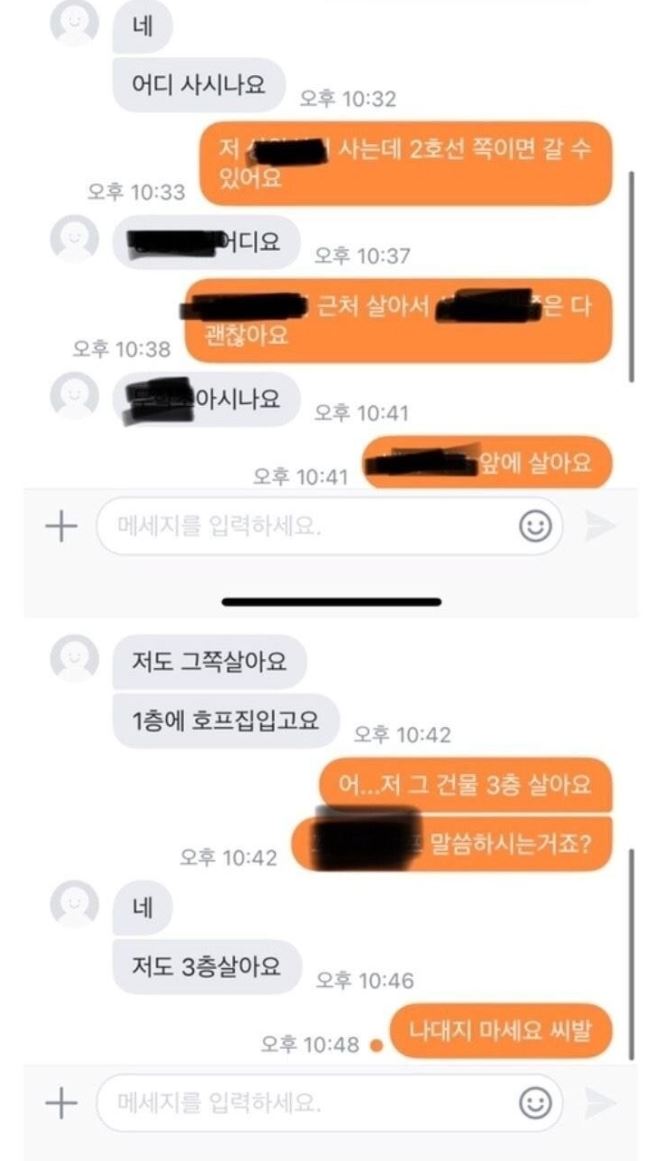Screen dimensions: 647x1161
Task: Open emoji picker in upper message box
Action: point(535,526)
